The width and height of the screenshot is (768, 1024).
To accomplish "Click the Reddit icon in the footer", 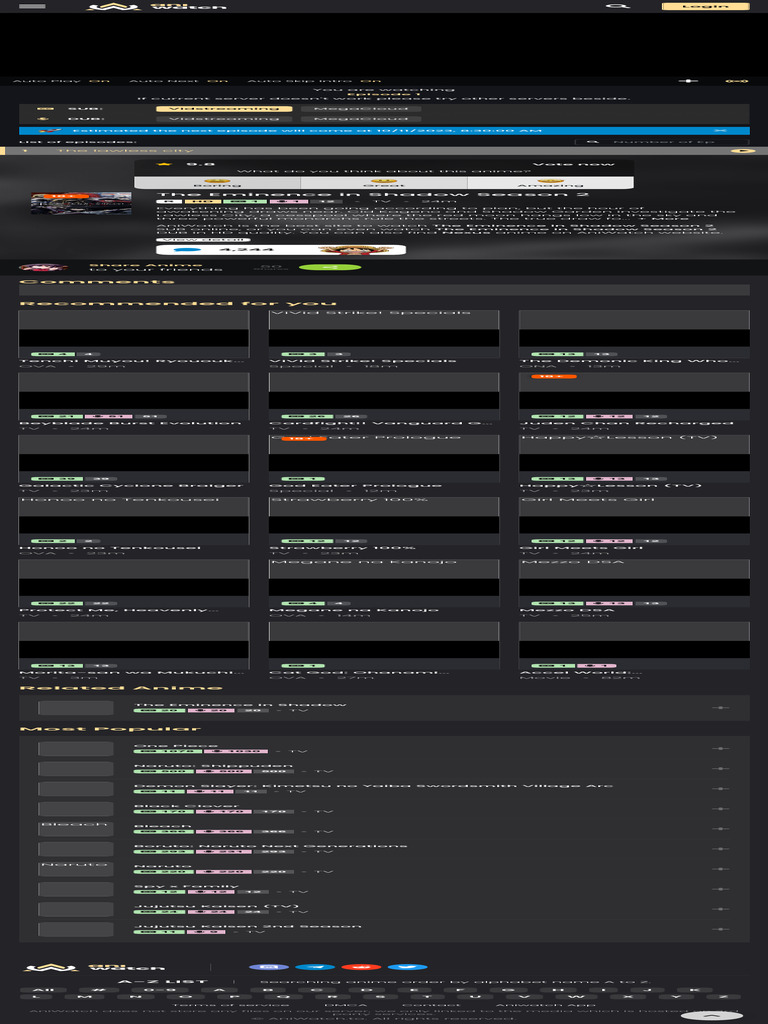I will click(361, 967).
